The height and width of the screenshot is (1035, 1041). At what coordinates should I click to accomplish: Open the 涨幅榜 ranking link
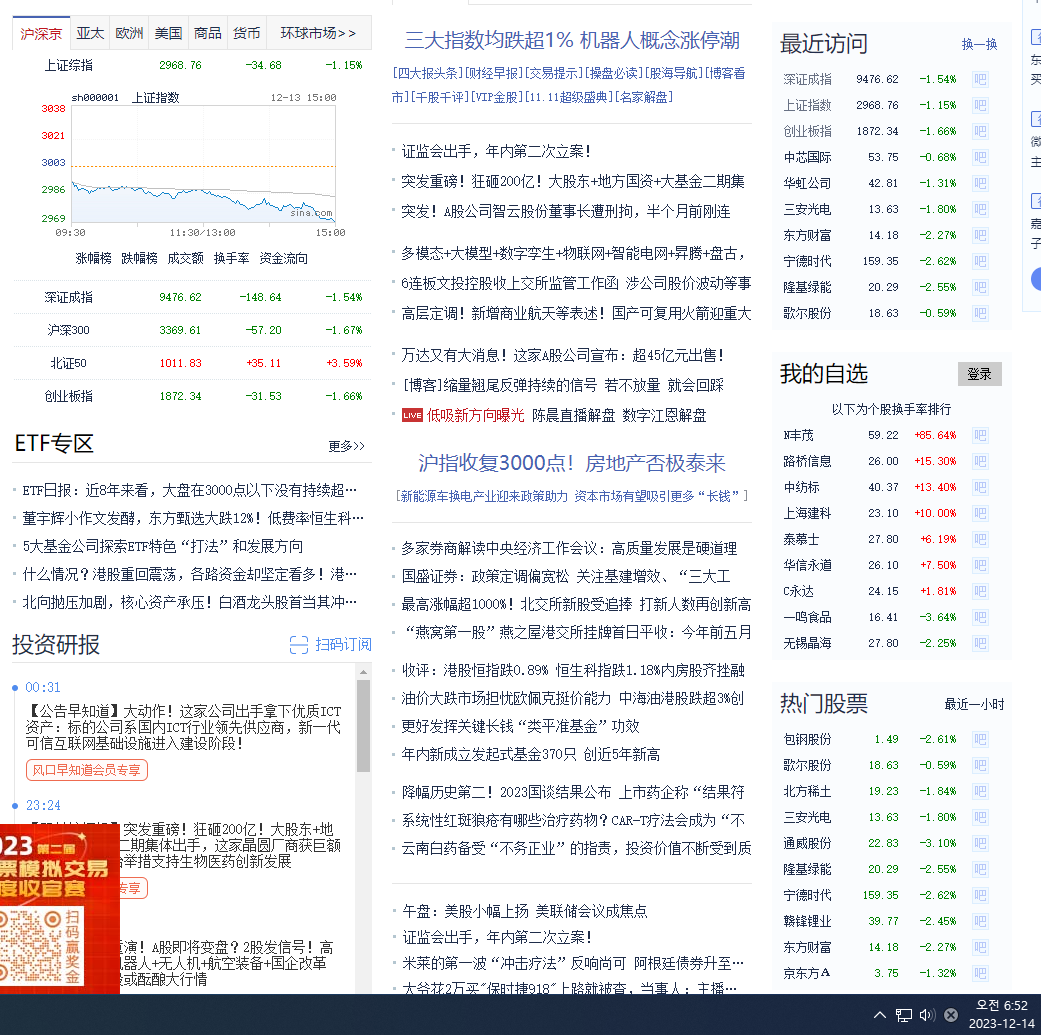(x=94, y=258)
